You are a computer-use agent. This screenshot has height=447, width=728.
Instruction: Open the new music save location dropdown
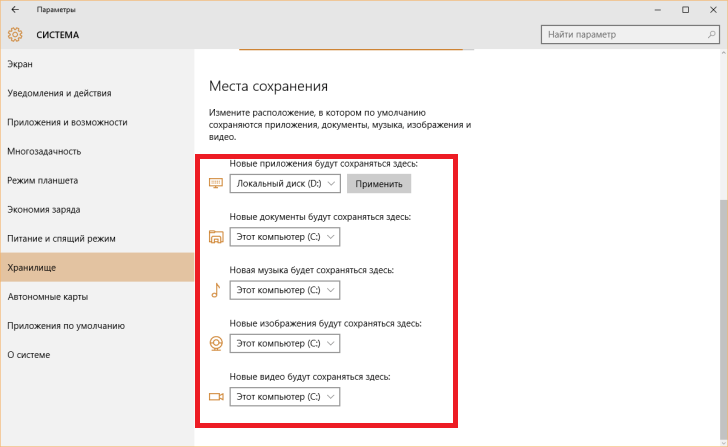pyautogui.click(x=285, y=290)
